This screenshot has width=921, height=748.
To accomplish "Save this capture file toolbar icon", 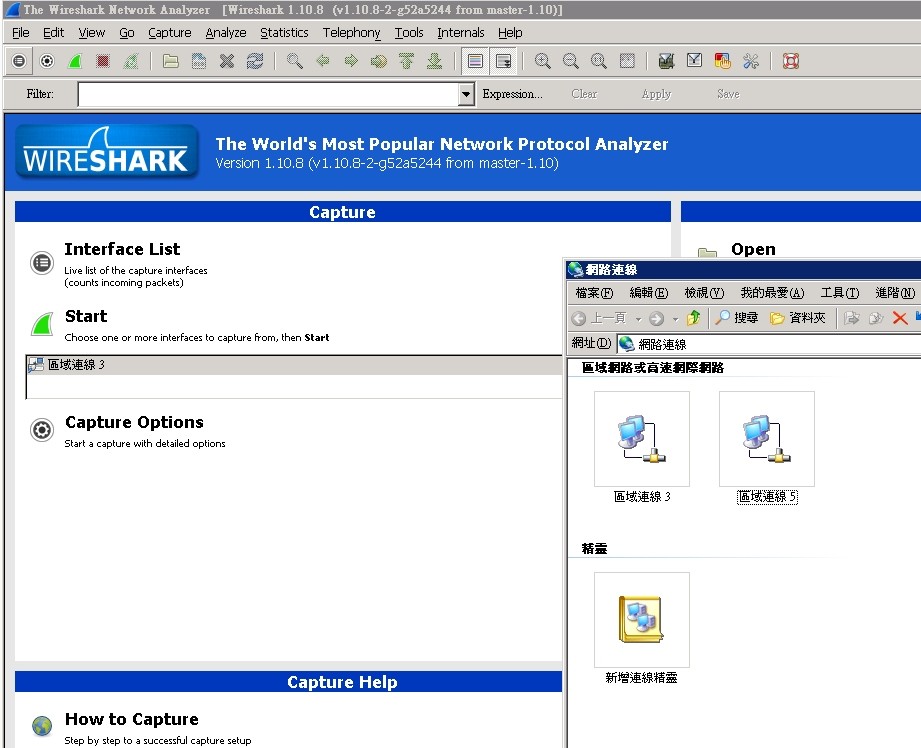I will click(x=199, y=61).
